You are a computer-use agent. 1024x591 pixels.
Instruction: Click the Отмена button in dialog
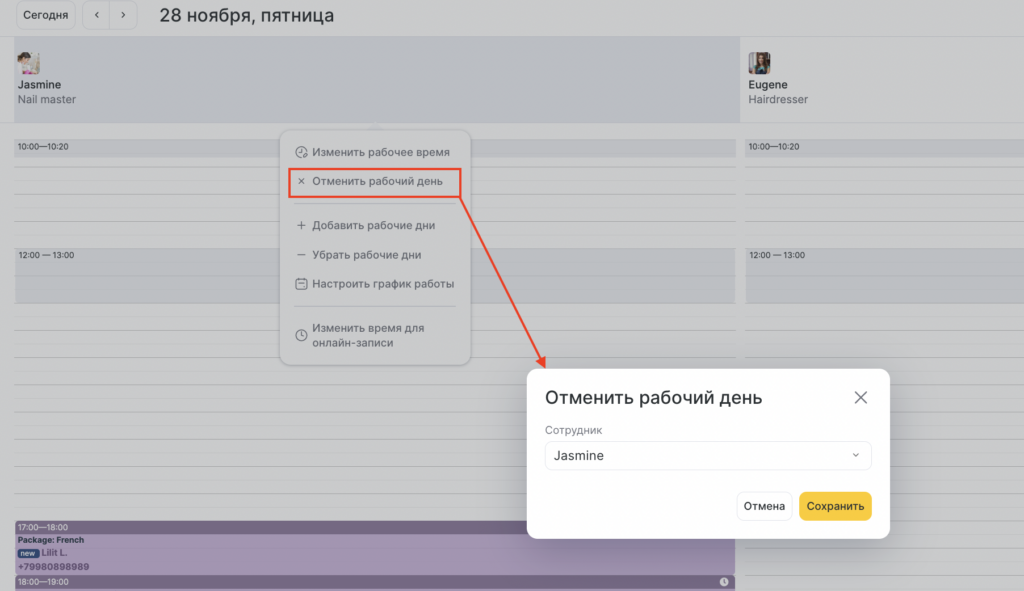(x=764, y=506)
